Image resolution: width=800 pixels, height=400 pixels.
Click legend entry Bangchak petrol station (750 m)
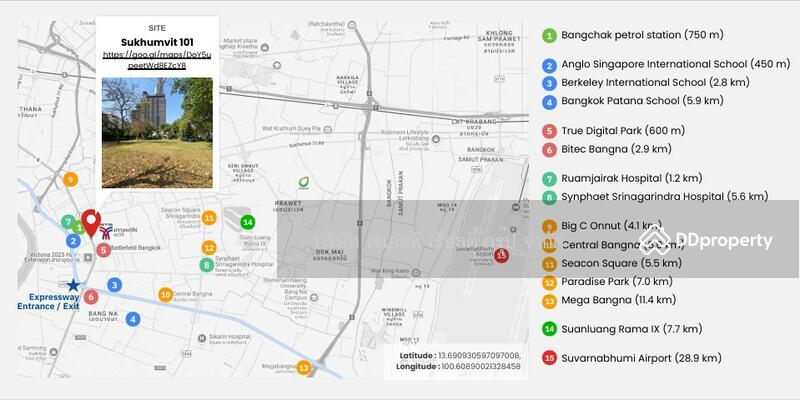click(x=642, y=35)
